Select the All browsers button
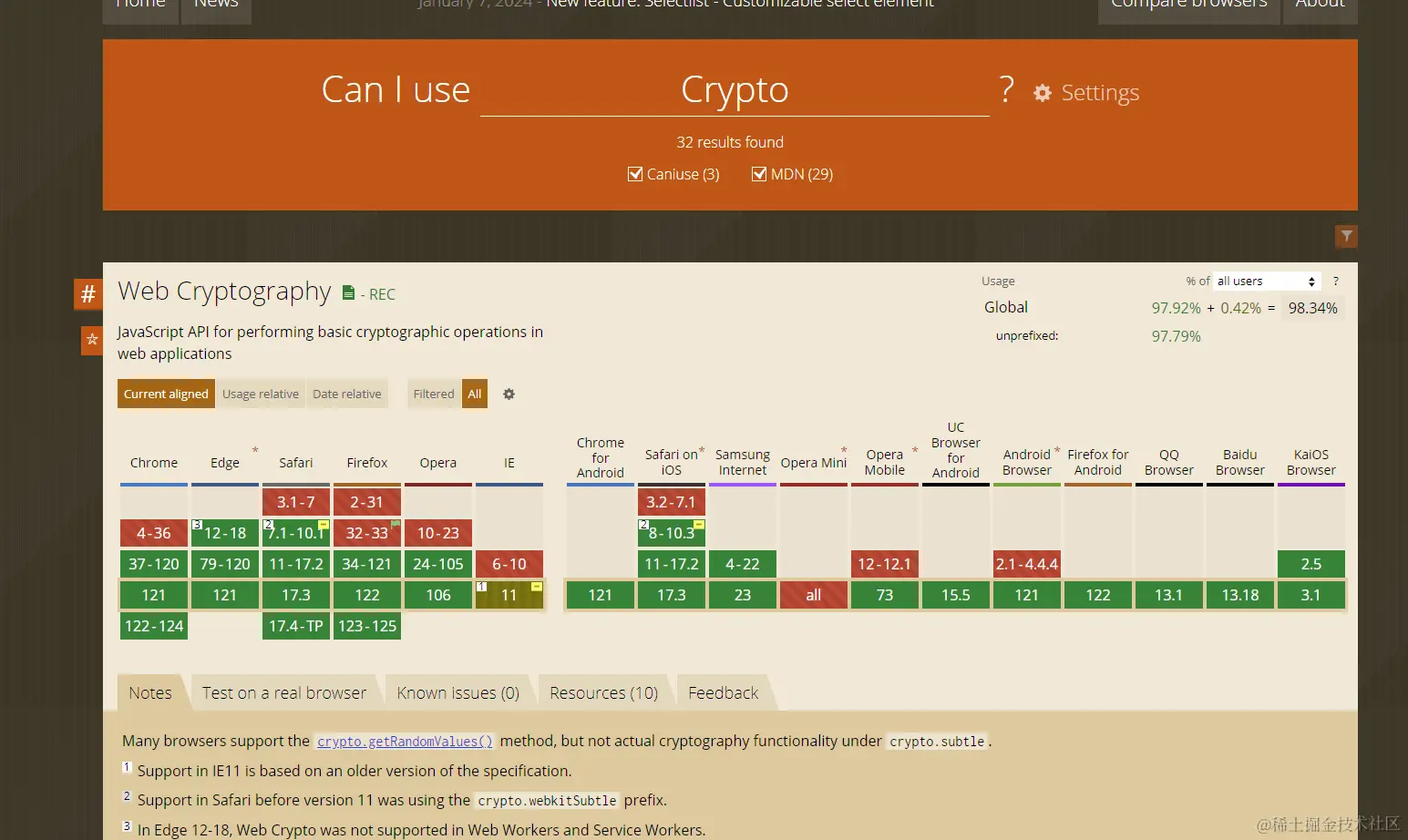 475,394
